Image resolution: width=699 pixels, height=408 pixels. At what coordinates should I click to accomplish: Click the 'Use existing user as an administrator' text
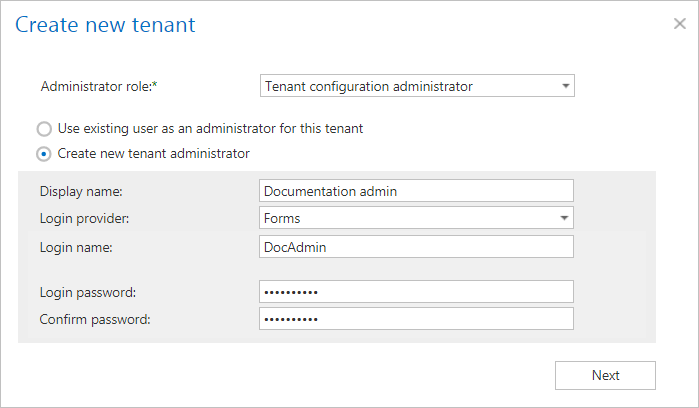[210, 129]
